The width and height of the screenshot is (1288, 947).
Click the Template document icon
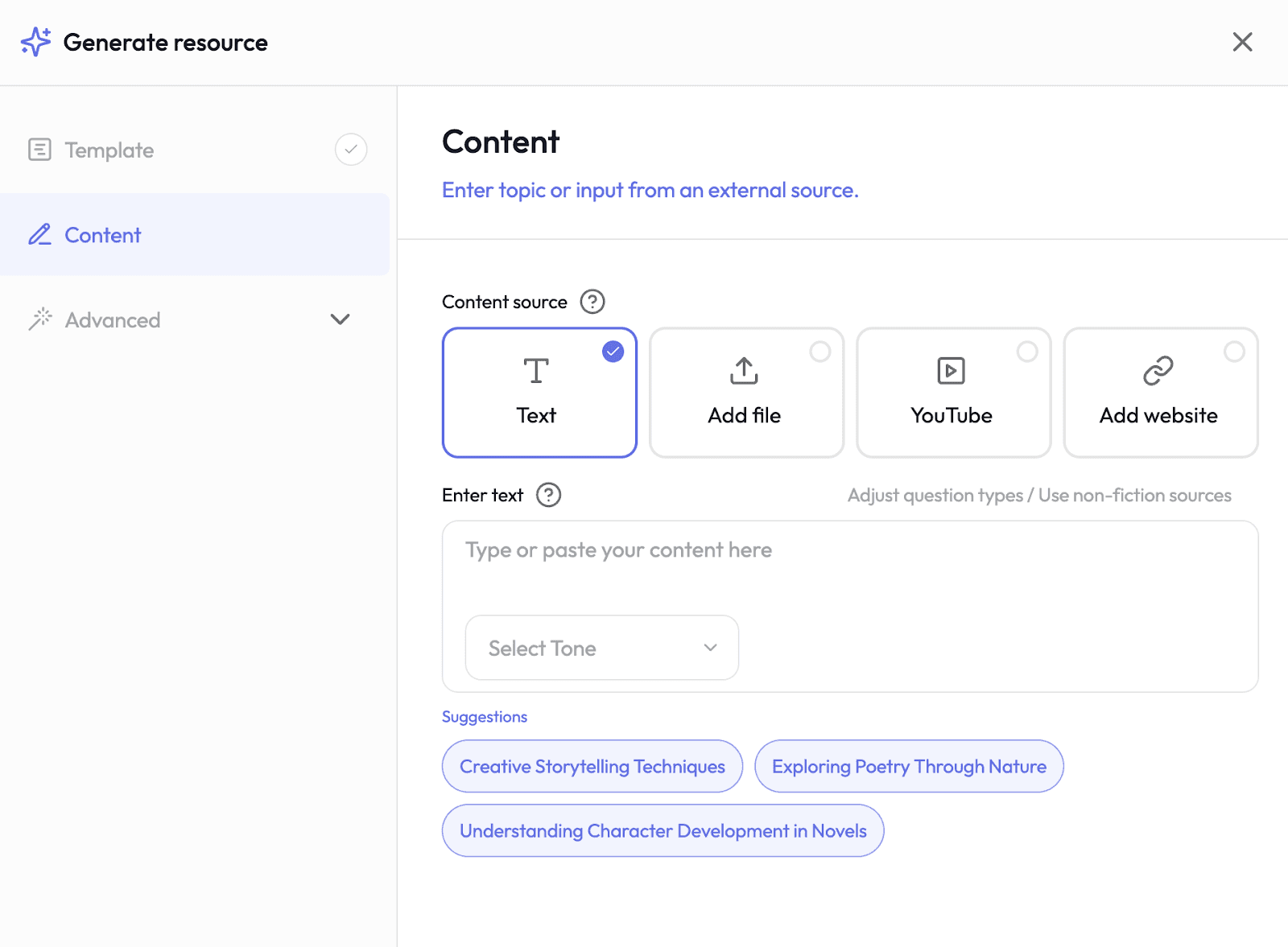click(x=39, y=150)
